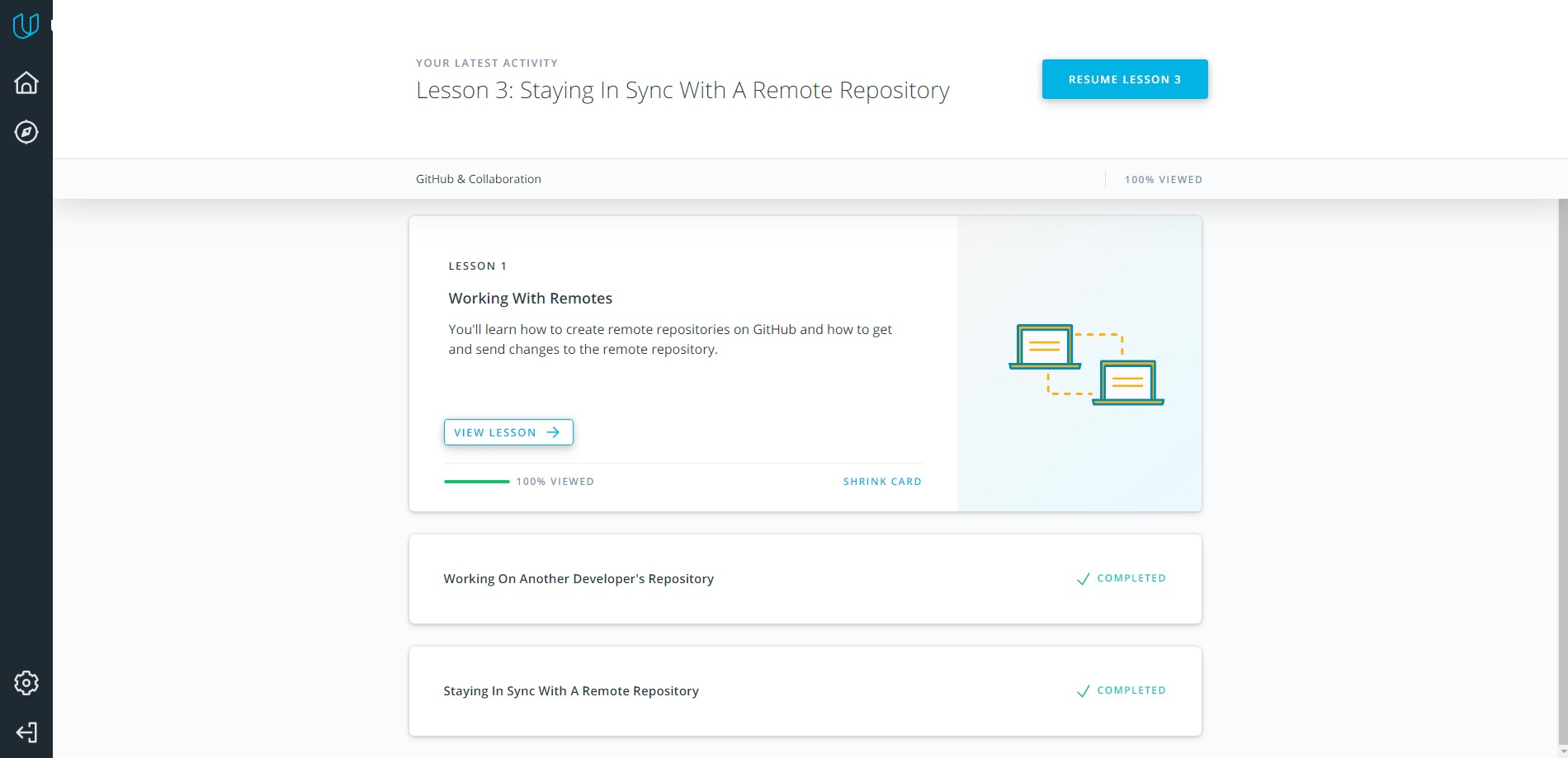Expand Staying In Sync With A Remote Repository card
The image size is (1568, 758).
(x=805, y=691)
